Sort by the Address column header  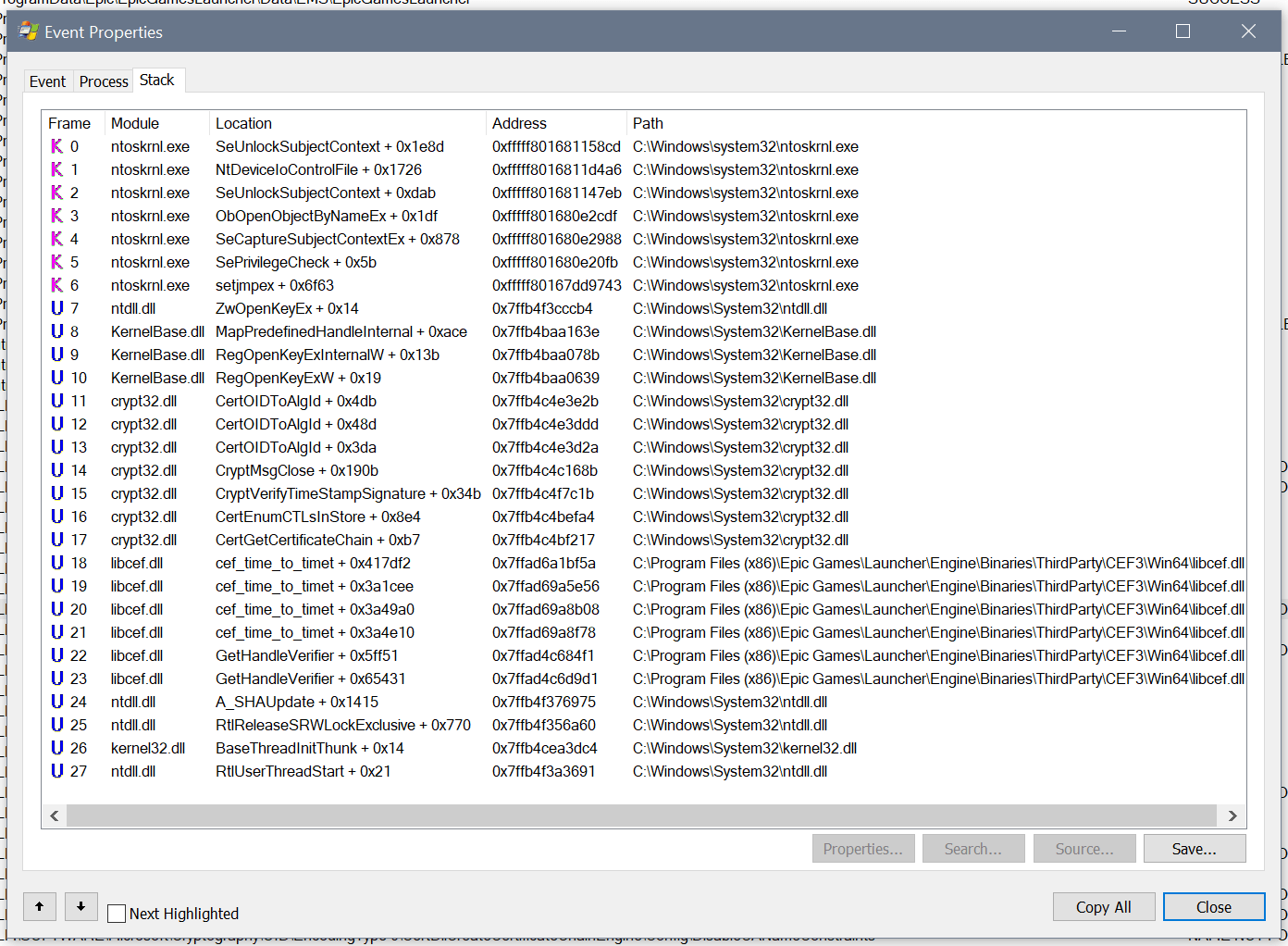tap(557, 123)
